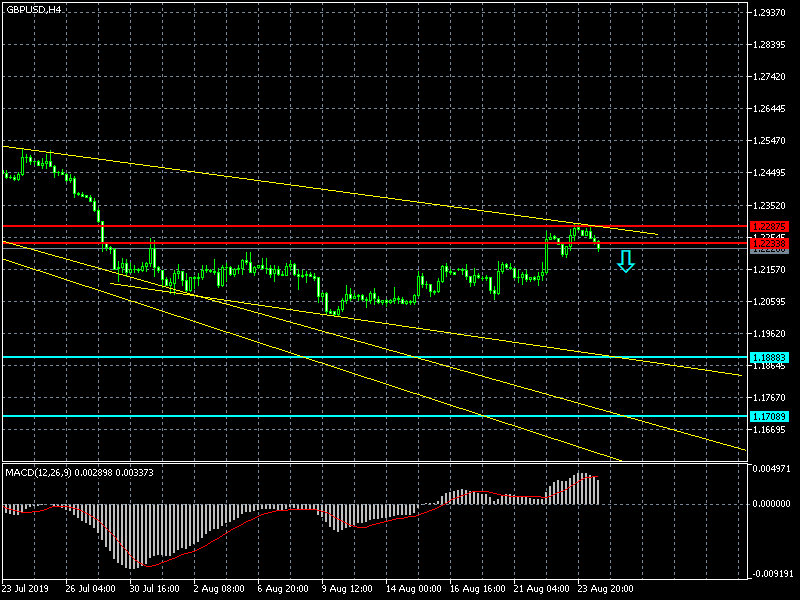Click the 1.29370 price axis label
800x600 pixels.
pyautogui.click(x=769, y=13)
